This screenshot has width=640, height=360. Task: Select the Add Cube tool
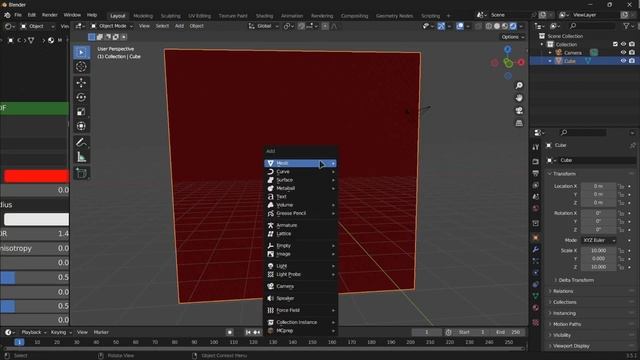[81, 173]
